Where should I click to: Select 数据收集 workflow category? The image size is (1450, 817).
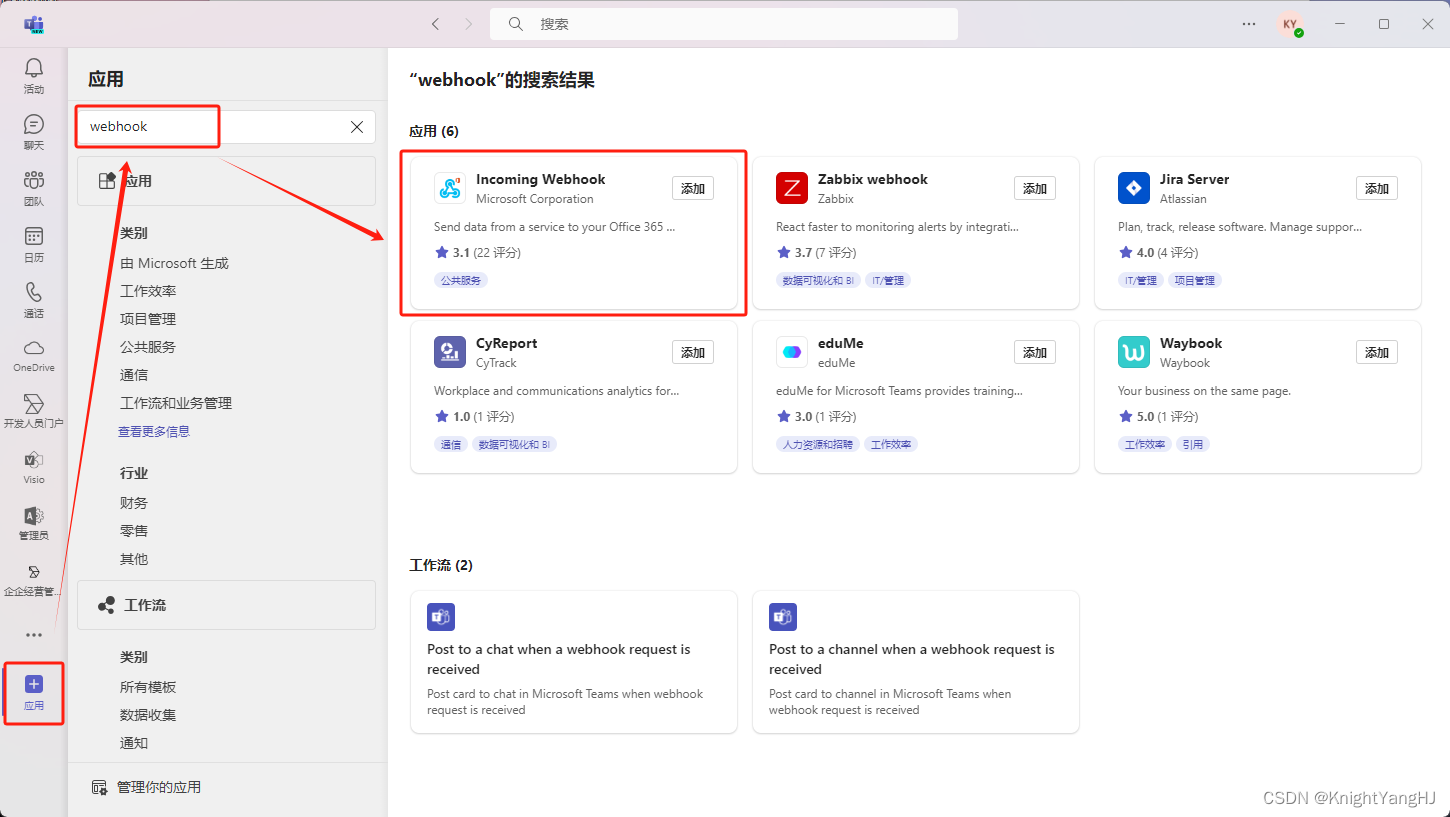pos(148,715)
